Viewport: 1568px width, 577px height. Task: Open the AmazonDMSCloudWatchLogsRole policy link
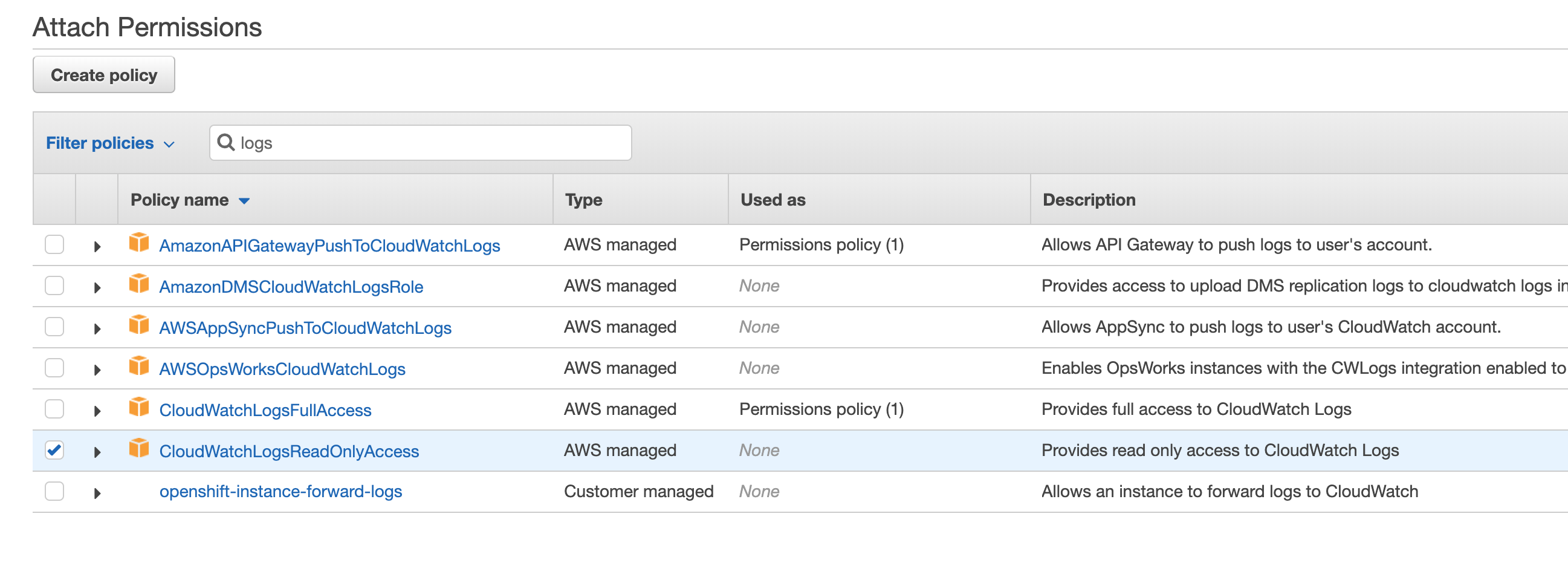pyautogui.click(x=291, y=286)
